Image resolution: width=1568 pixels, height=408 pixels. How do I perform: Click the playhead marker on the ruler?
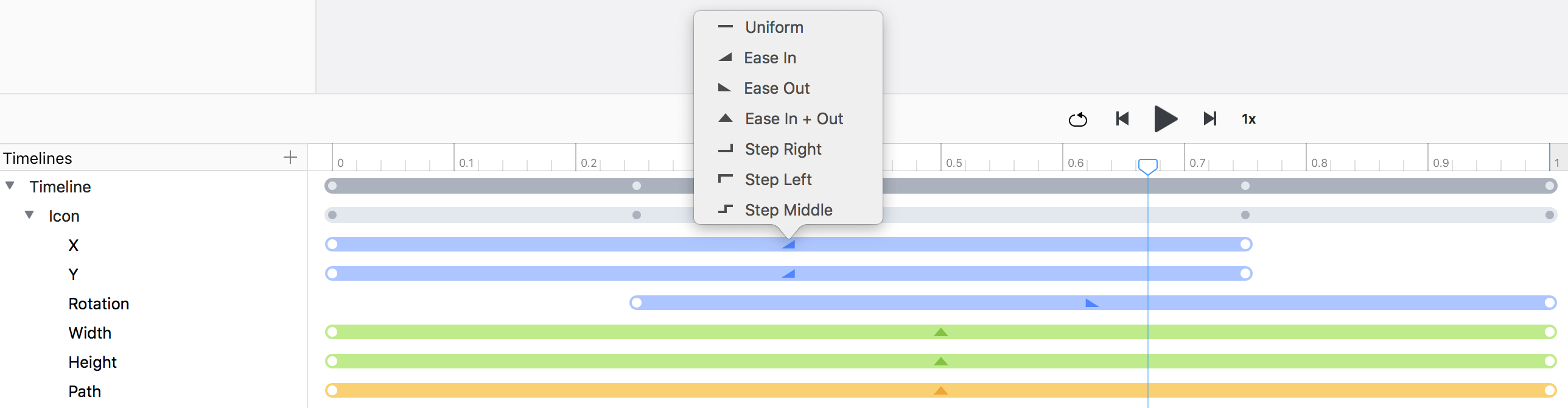(x=1148, y=166)
